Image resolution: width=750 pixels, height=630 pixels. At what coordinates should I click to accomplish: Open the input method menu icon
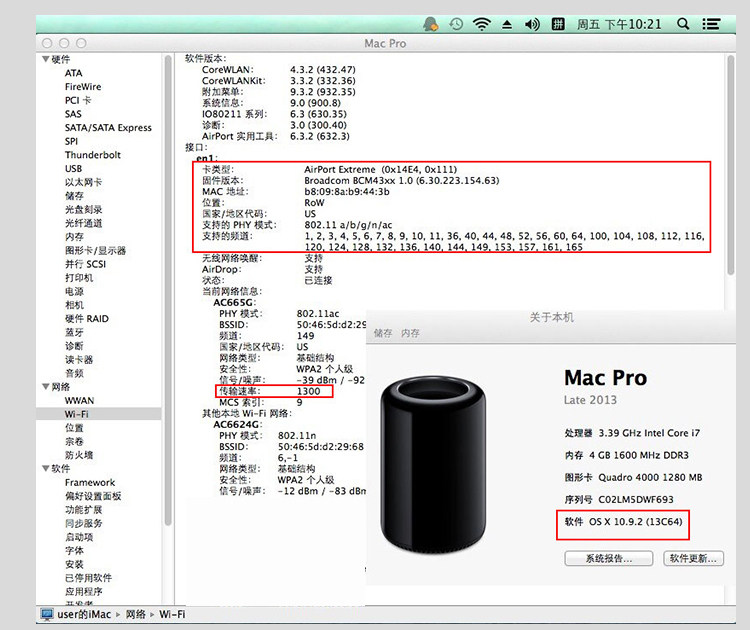(558, 24)
